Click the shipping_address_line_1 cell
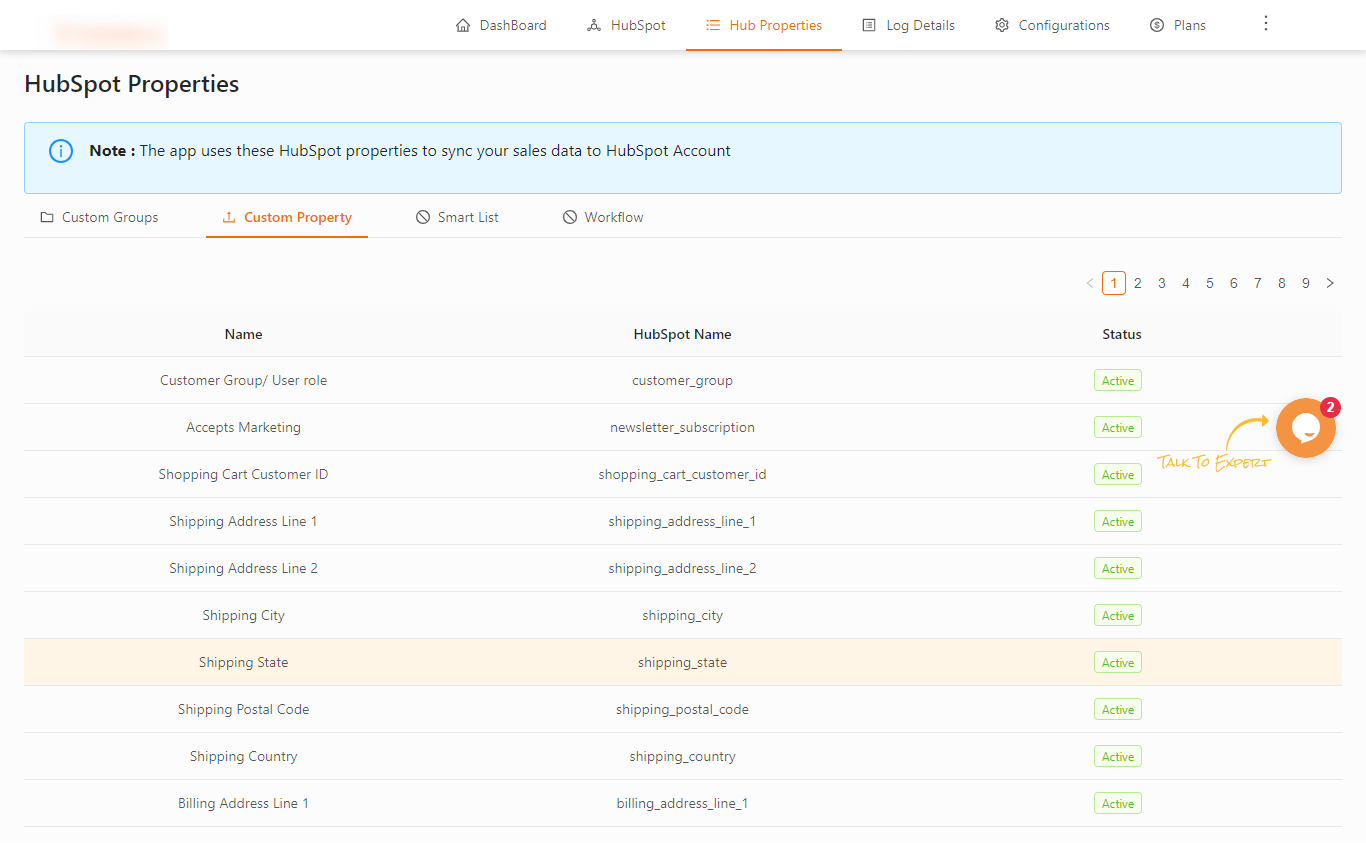Image resolution: width=1366 pixels, height=843 pixels. (682, 521)
